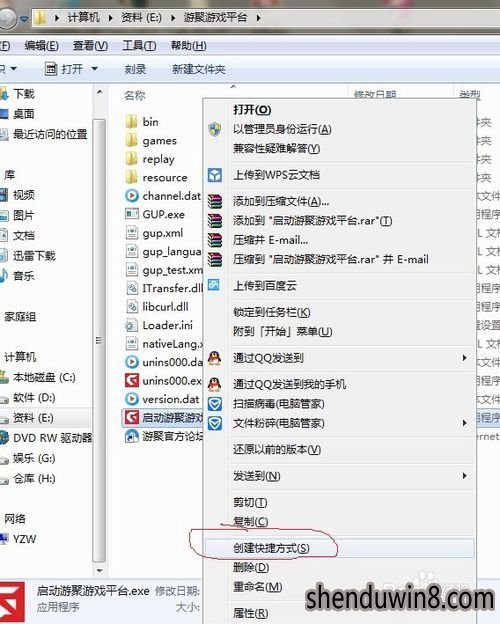Click the sidebar scrollbar down arrow

point(100,571)
